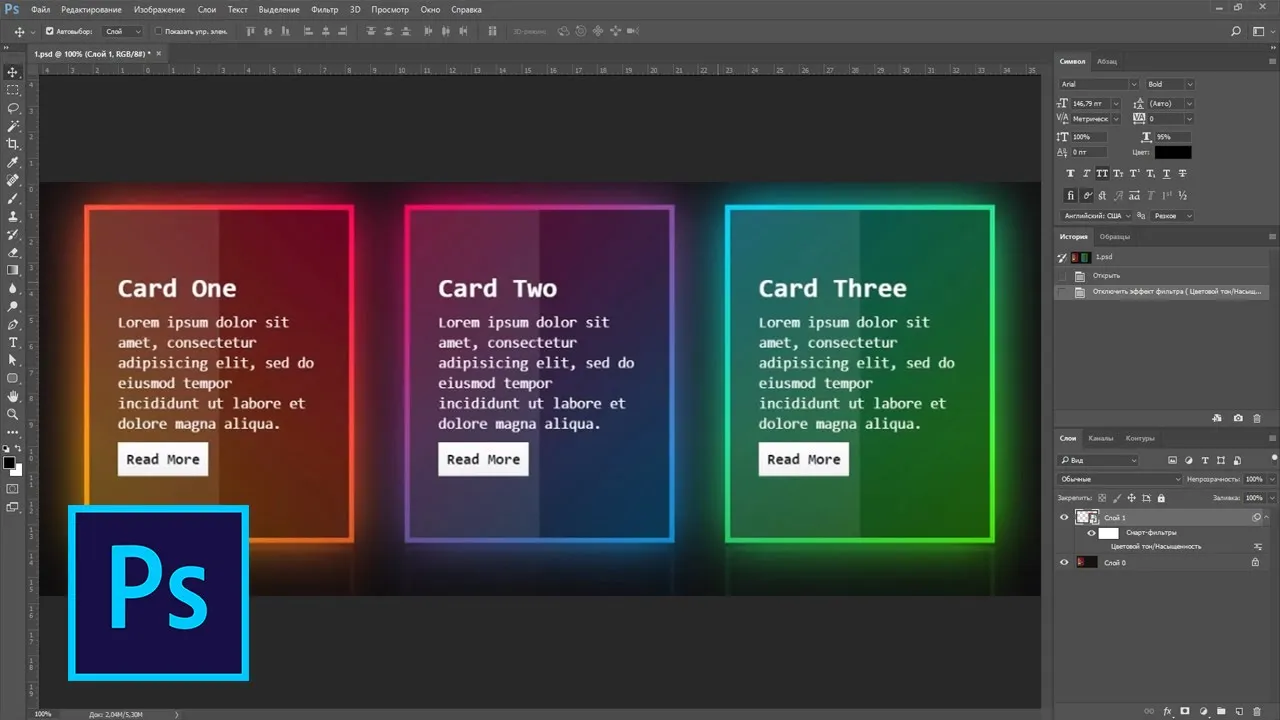The image size is (1280, 720).
Task: Create a new layer group
Action: pyautogui.click(x=1220, y=711)
